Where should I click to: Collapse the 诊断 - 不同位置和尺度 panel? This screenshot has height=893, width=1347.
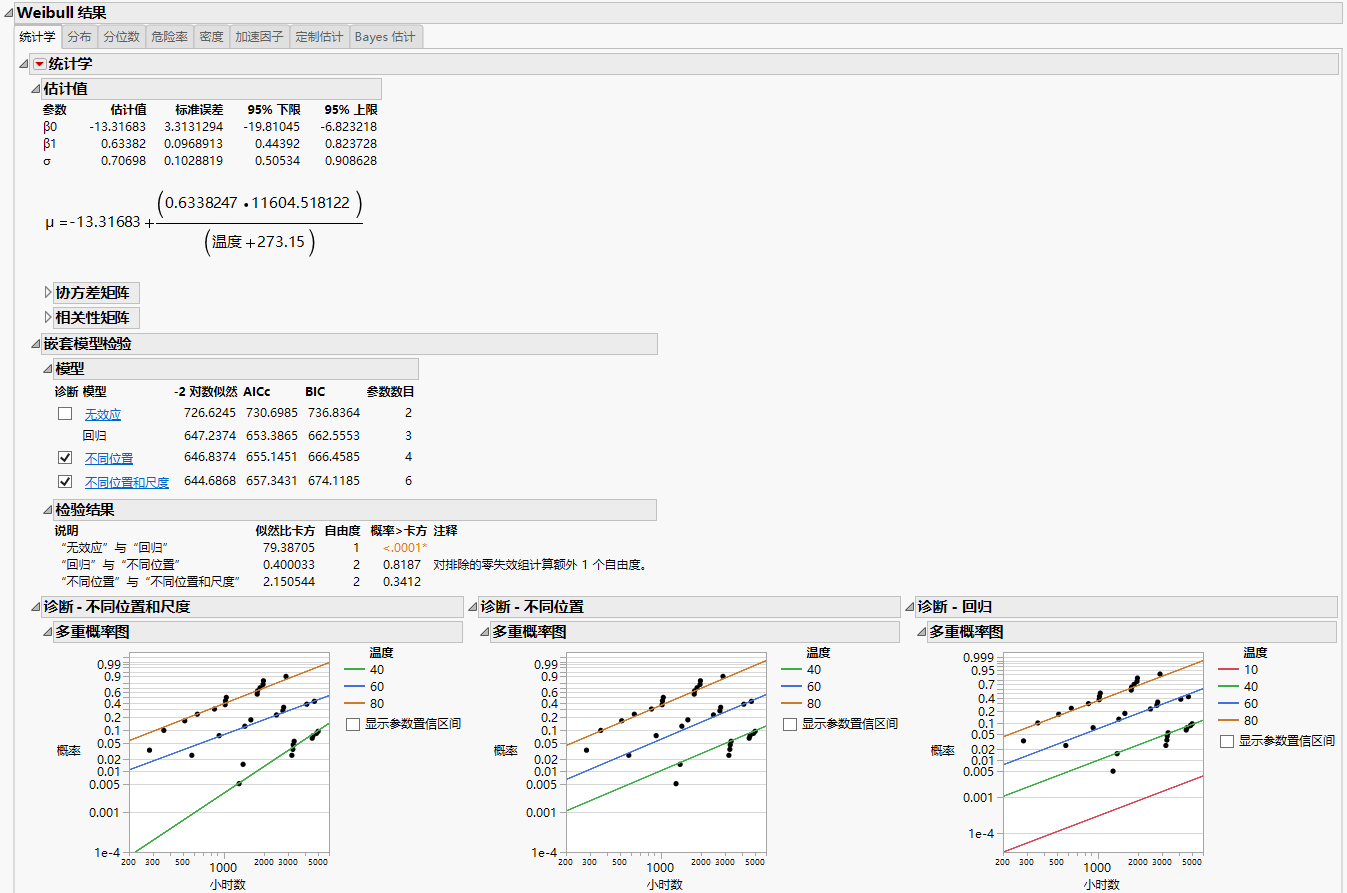[x=36, y=607]
